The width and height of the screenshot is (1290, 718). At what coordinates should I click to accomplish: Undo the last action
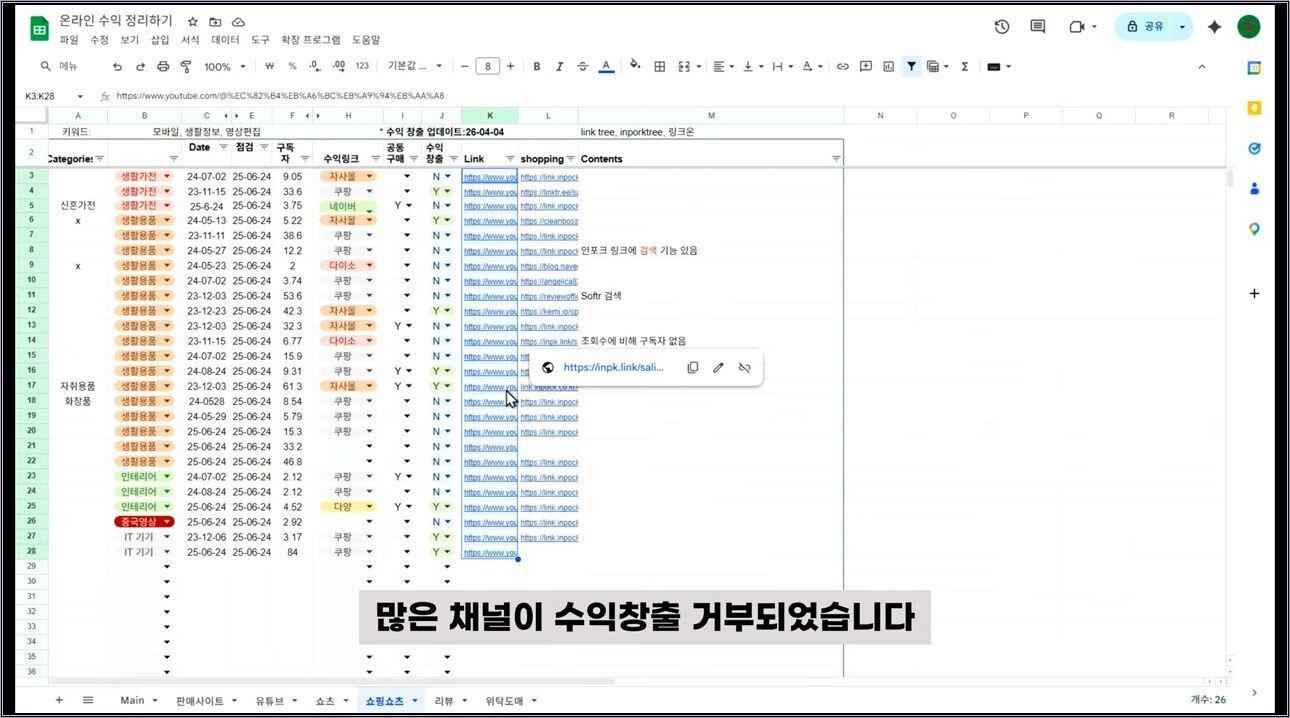[x=117, y=67]
